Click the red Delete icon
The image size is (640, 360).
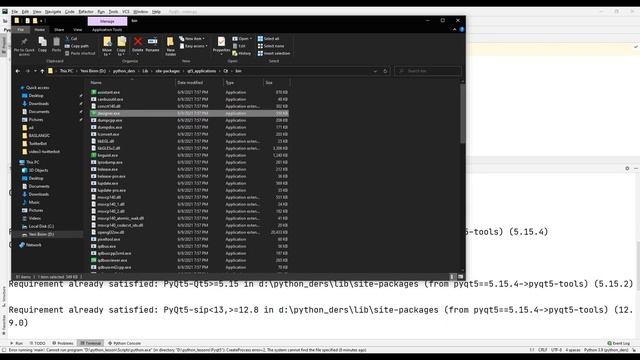tap(138, 41)
